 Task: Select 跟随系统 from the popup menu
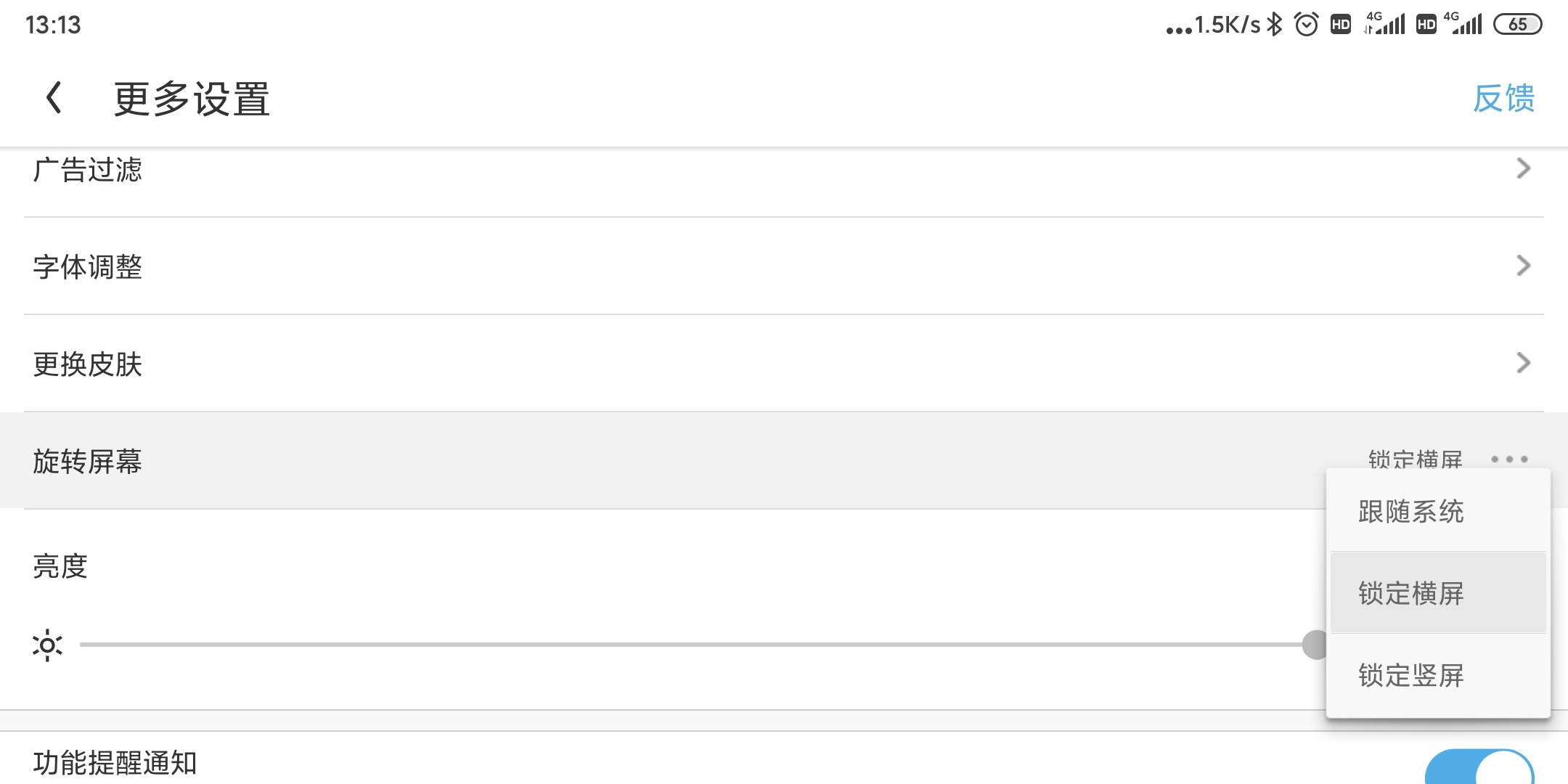(x=1410, y=512)
